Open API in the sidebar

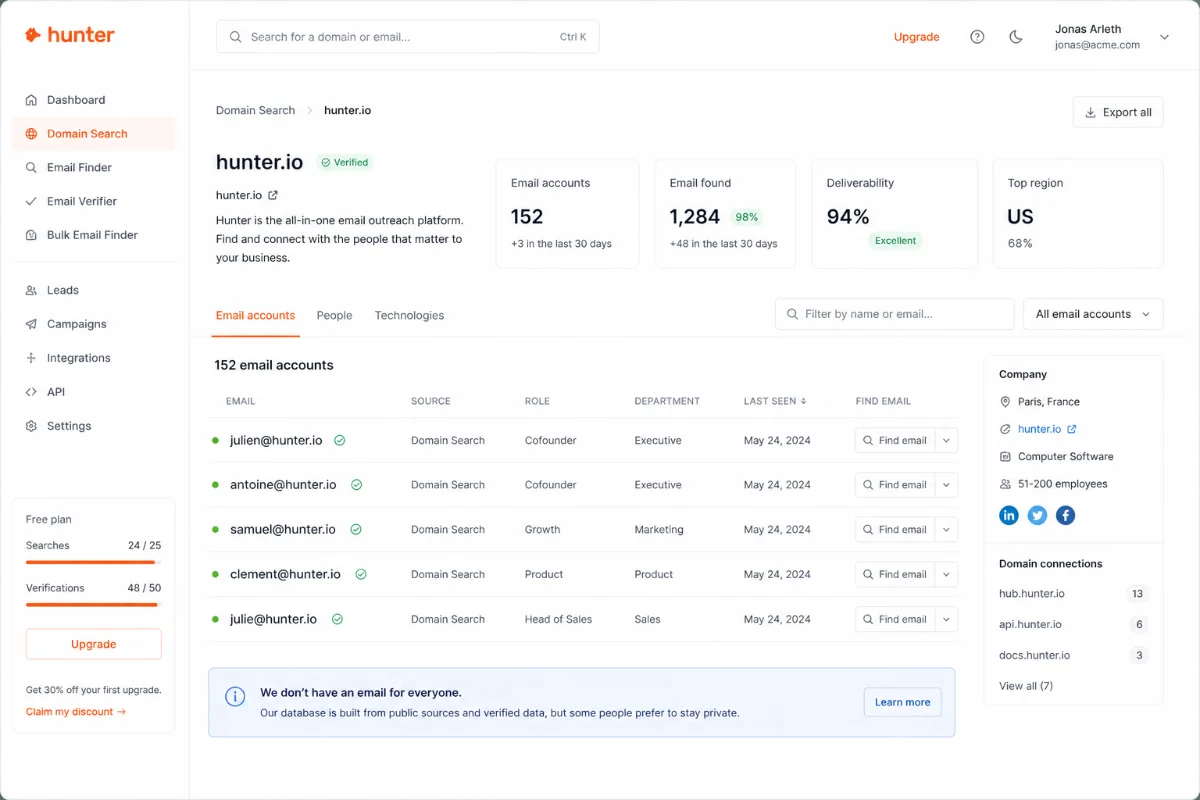tap(94, 392)
